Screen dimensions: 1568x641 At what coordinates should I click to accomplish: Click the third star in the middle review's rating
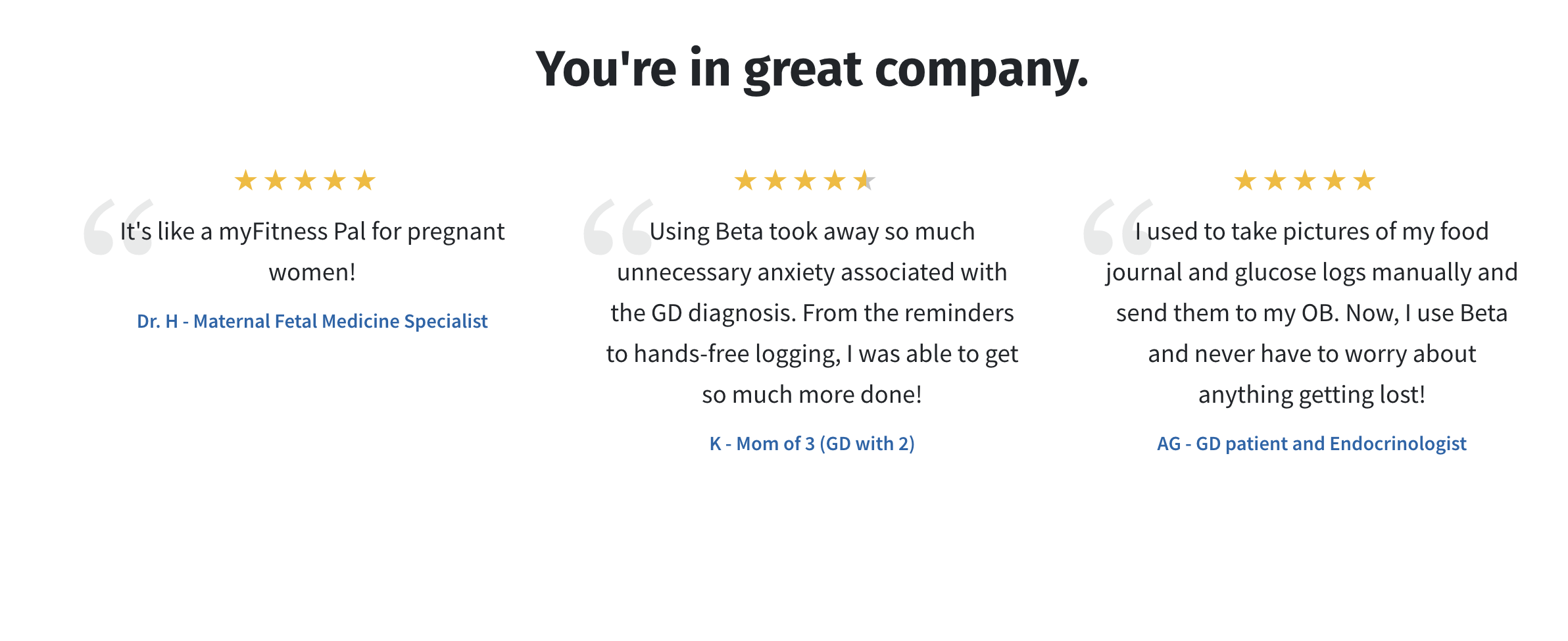tap(805, 180)
